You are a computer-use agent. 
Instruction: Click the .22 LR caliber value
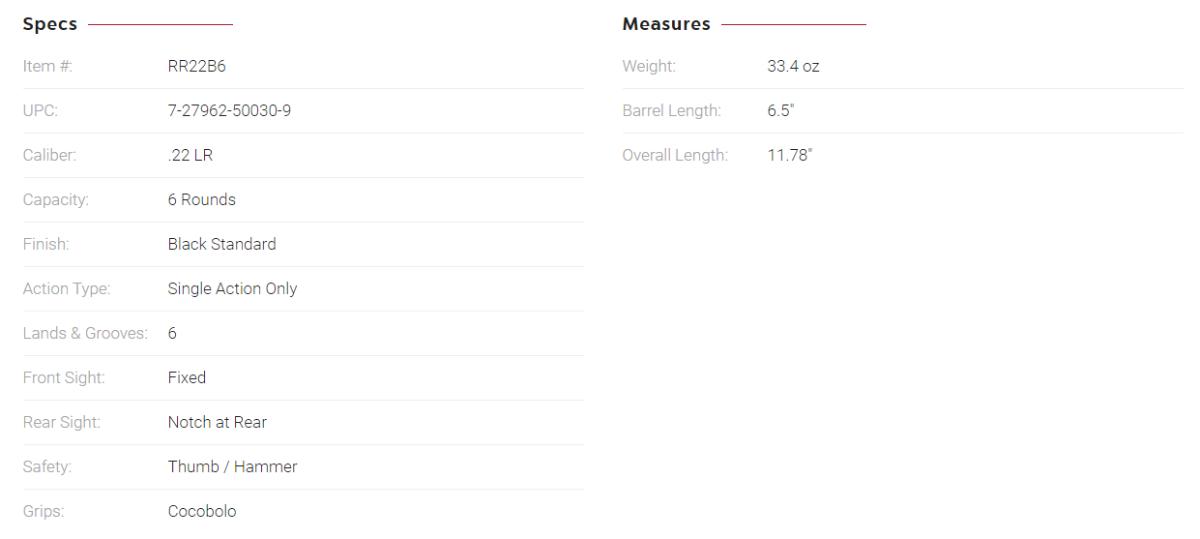(x=186, y=155)
